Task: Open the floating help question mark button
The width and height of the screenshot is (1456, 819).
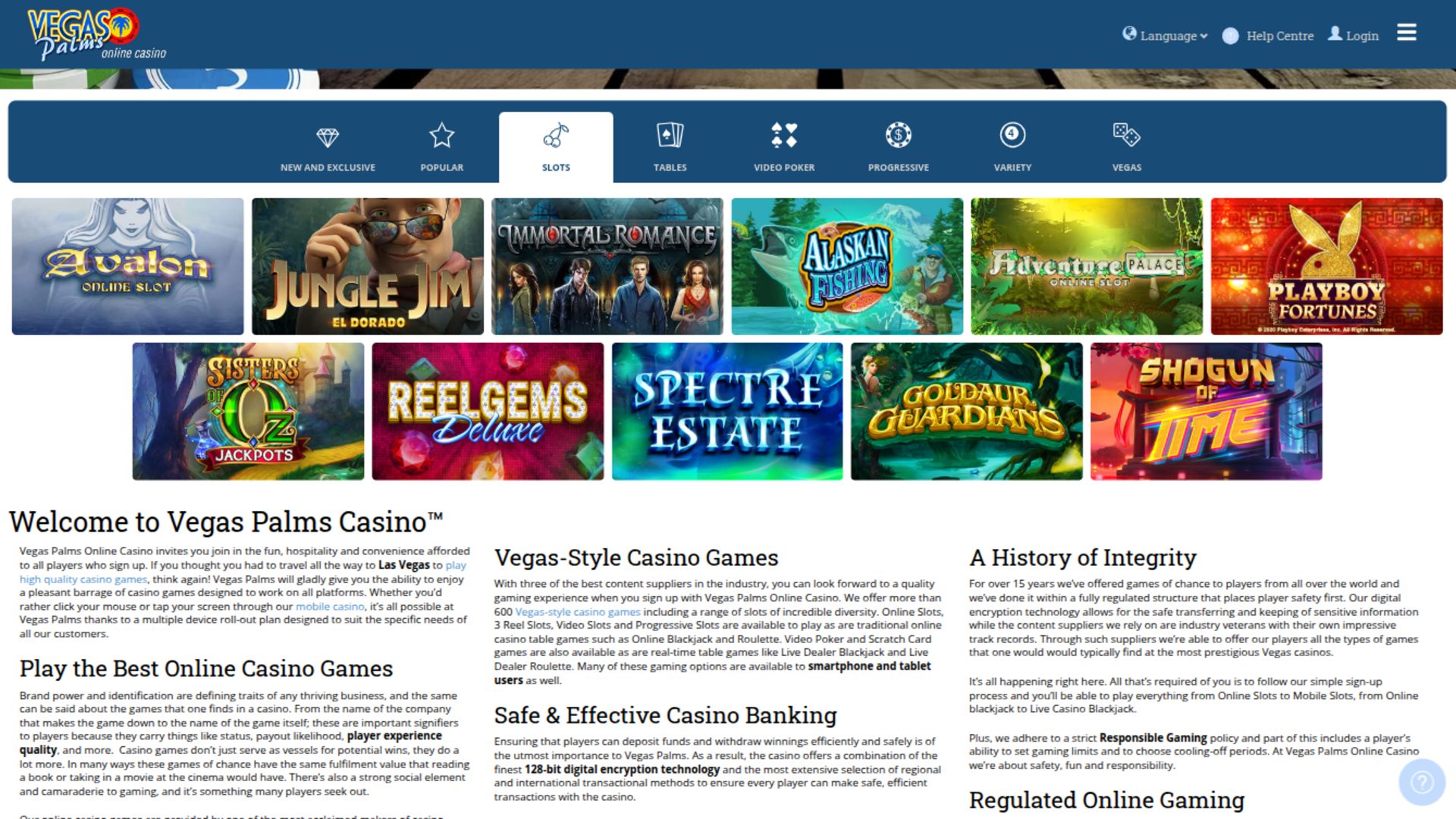Action: coord(1420,782)
